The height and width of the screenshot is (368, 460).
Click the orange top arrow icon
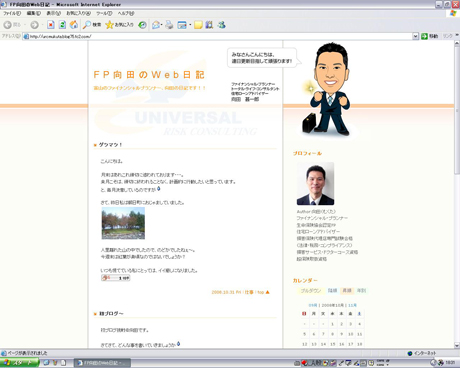pyautogui.click(x=267, y=292)
